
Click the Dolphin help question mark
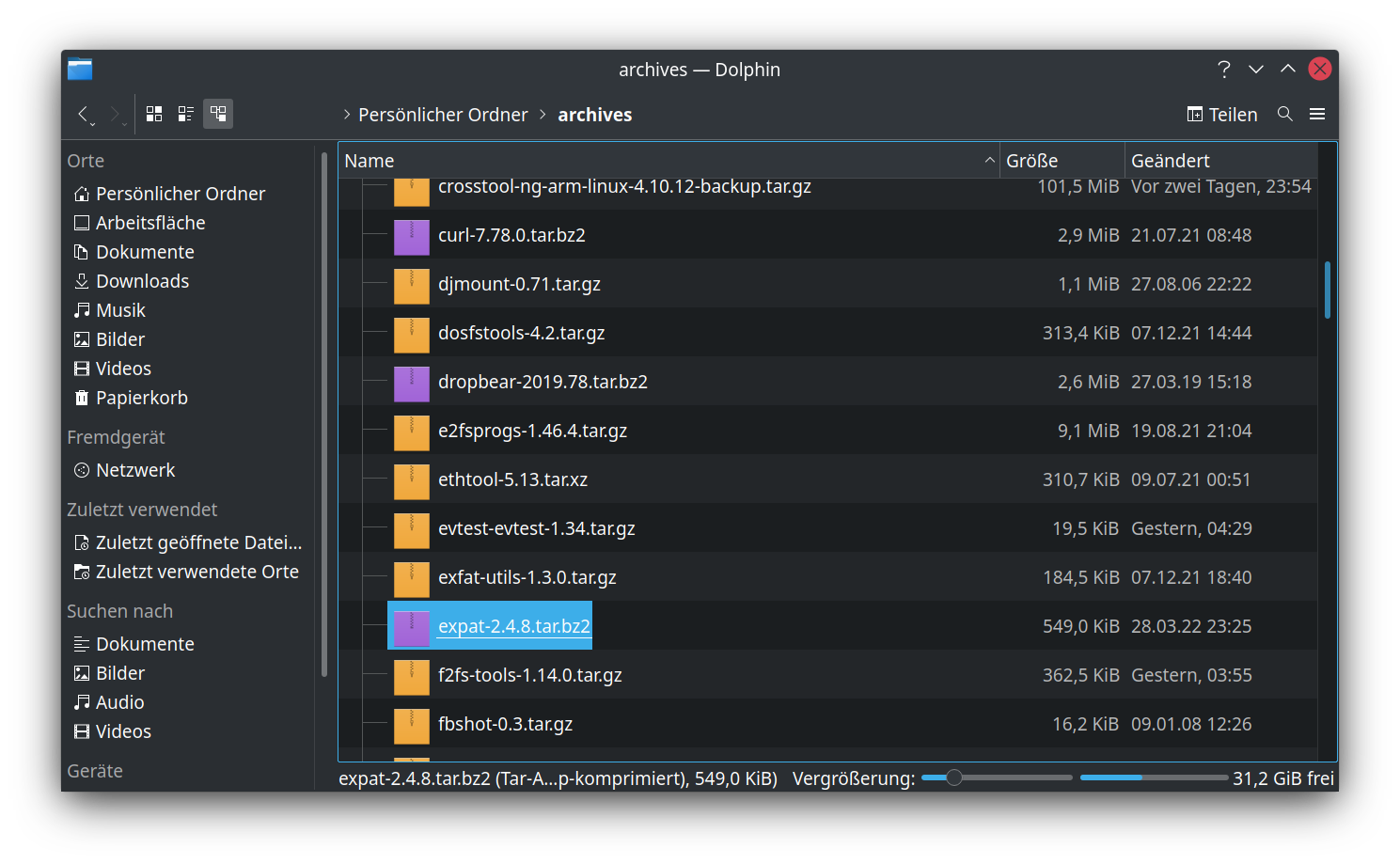click(x=1223, y=70)
